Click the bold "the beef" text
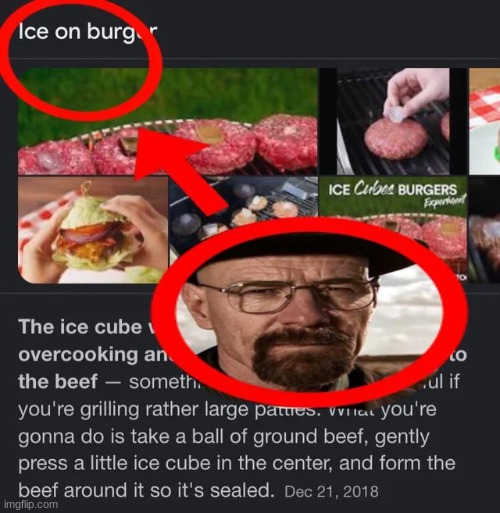500x513 pixels. click(58, 382)
